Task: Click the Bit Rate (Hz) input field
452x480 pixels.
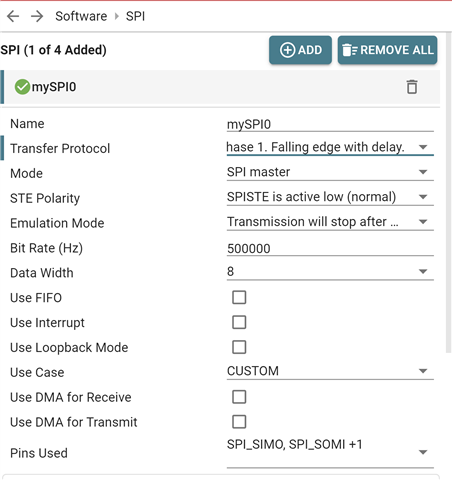Action: click(x=330, y=248)
